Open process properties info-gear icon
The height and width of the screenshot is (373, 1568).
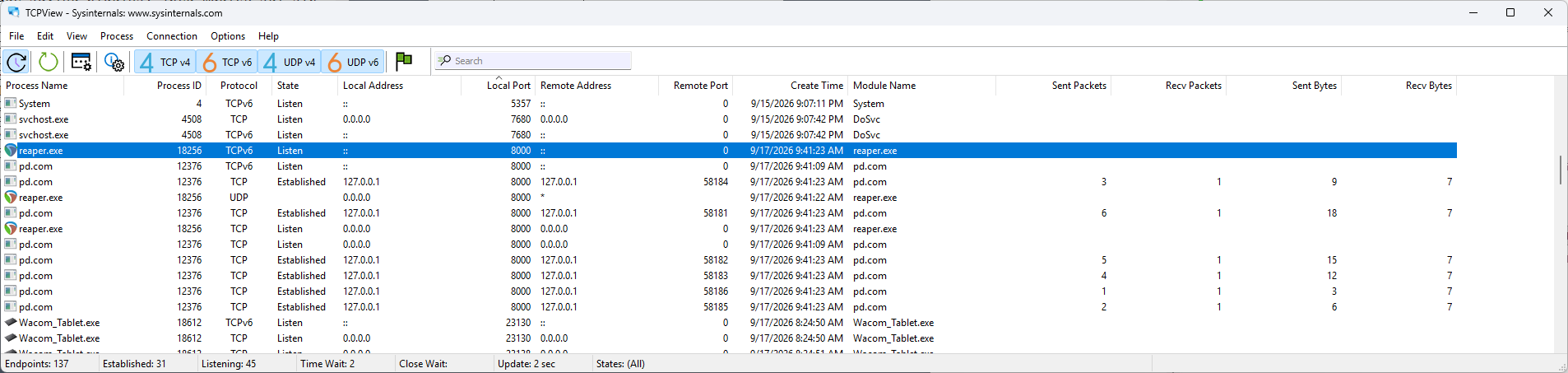[x=114, y=62]
